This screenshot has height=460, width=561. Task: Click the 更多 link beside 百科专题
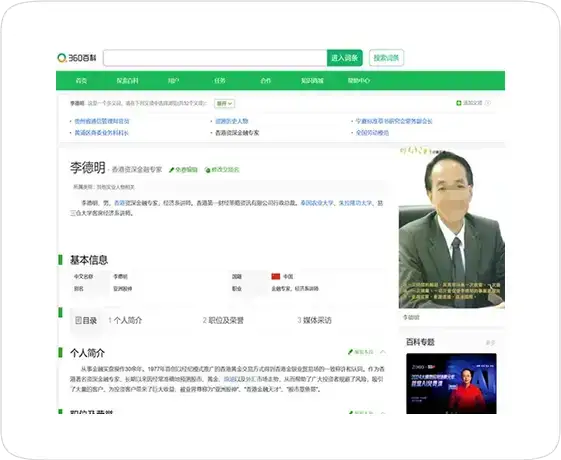click(x=490, y=343)
